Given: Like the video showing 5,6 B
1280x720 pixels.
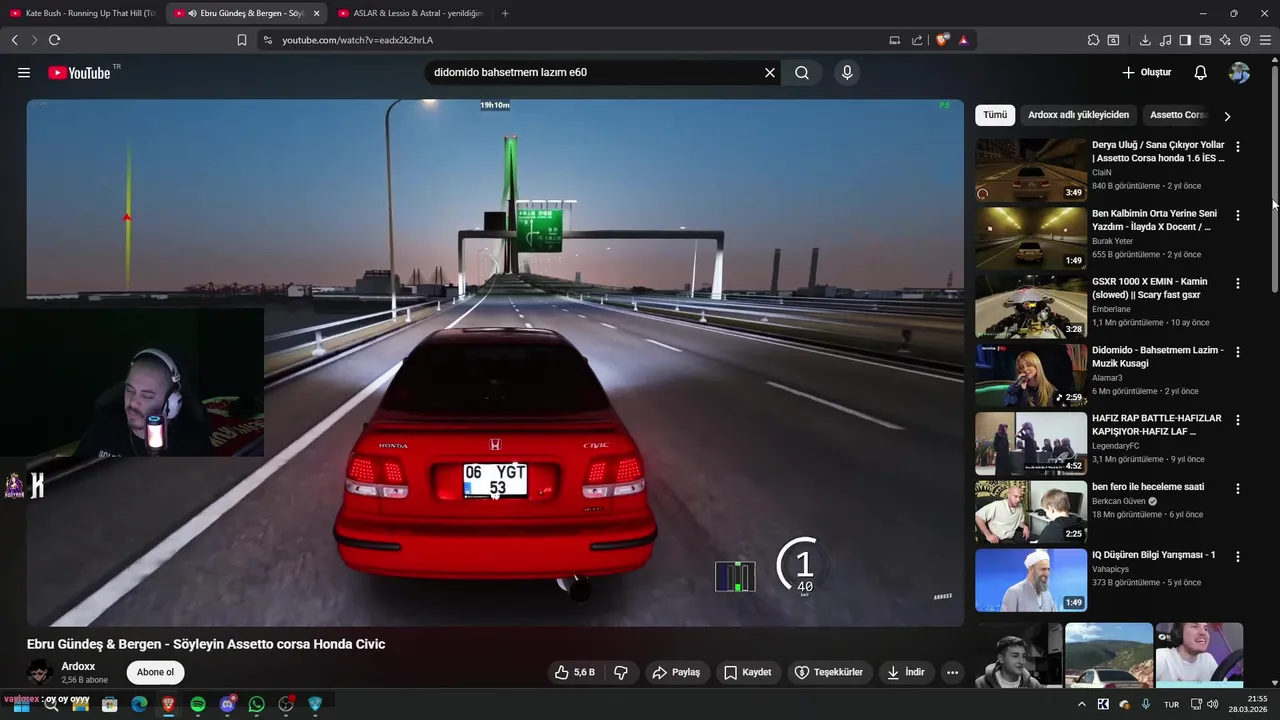Looking at the screenshot, I should point(575,672).
